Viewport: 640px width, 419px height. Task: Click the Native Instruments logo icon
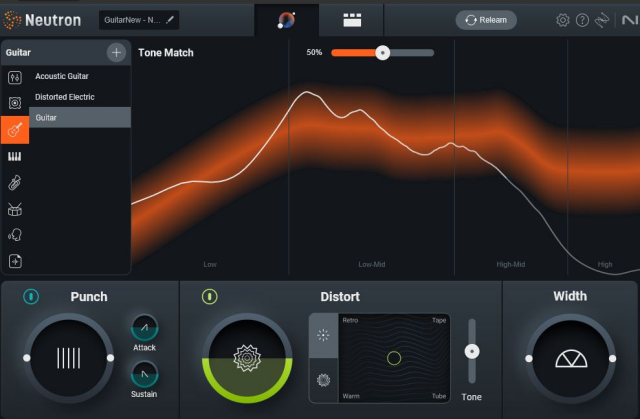pyautogui.click(x=630, y=20)
